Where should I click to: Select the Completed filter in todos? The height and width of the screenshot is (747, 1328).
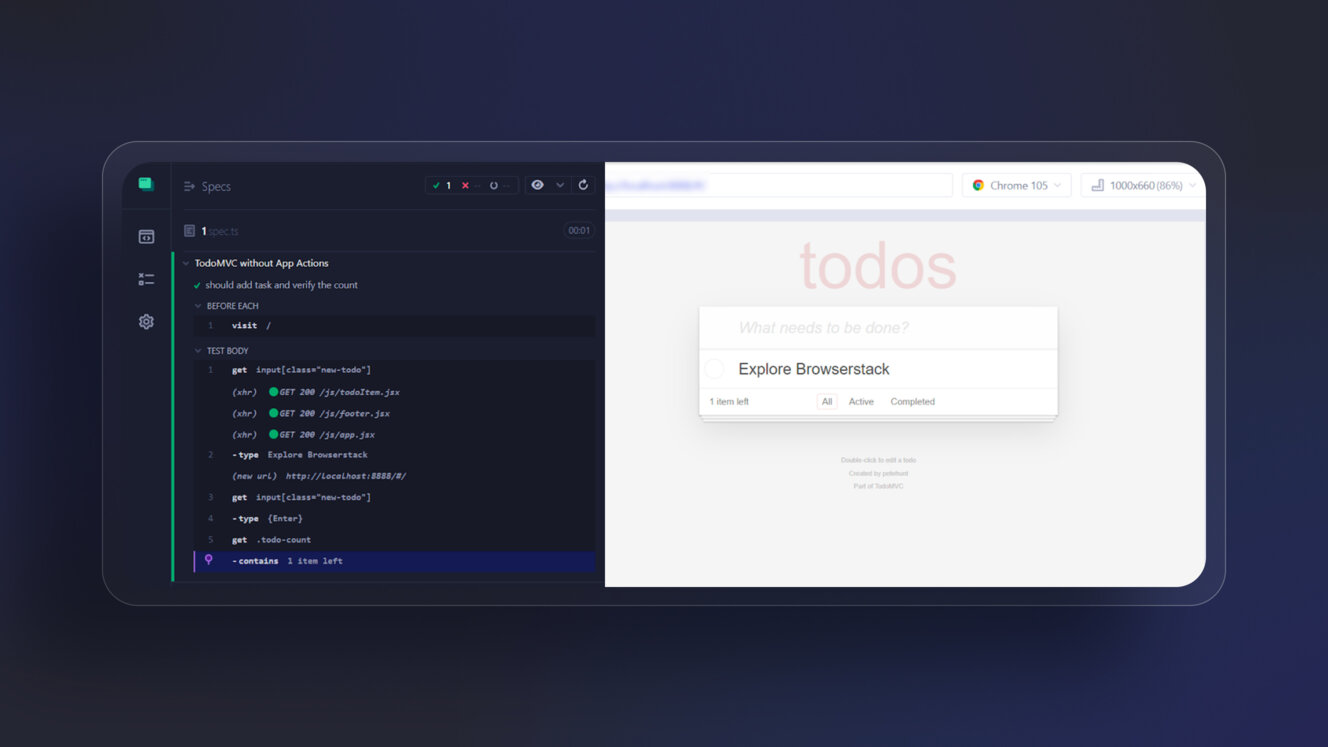click(912, 402)
